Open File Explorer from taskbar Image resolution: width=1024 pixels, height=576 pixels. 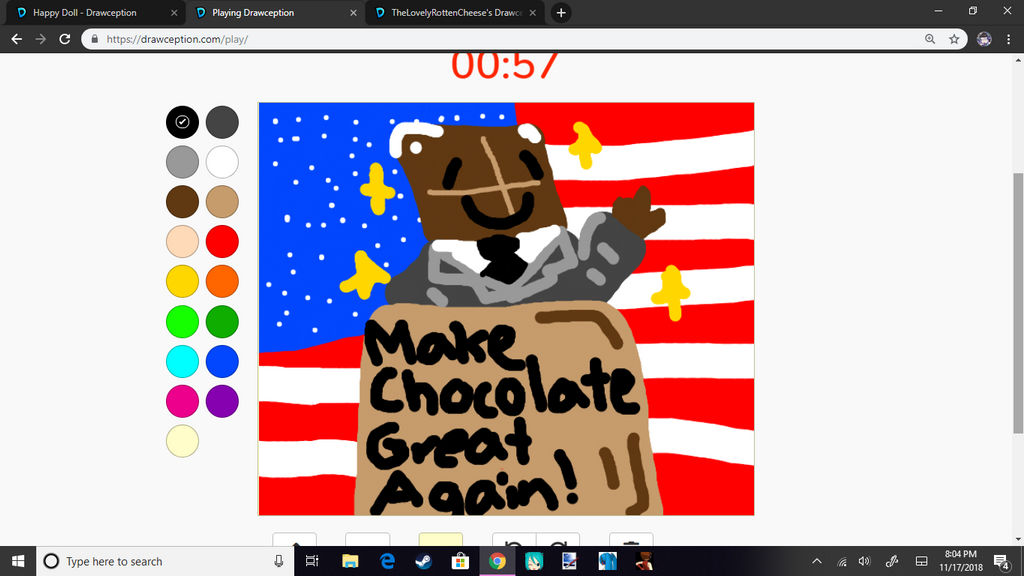click(350, 561)
